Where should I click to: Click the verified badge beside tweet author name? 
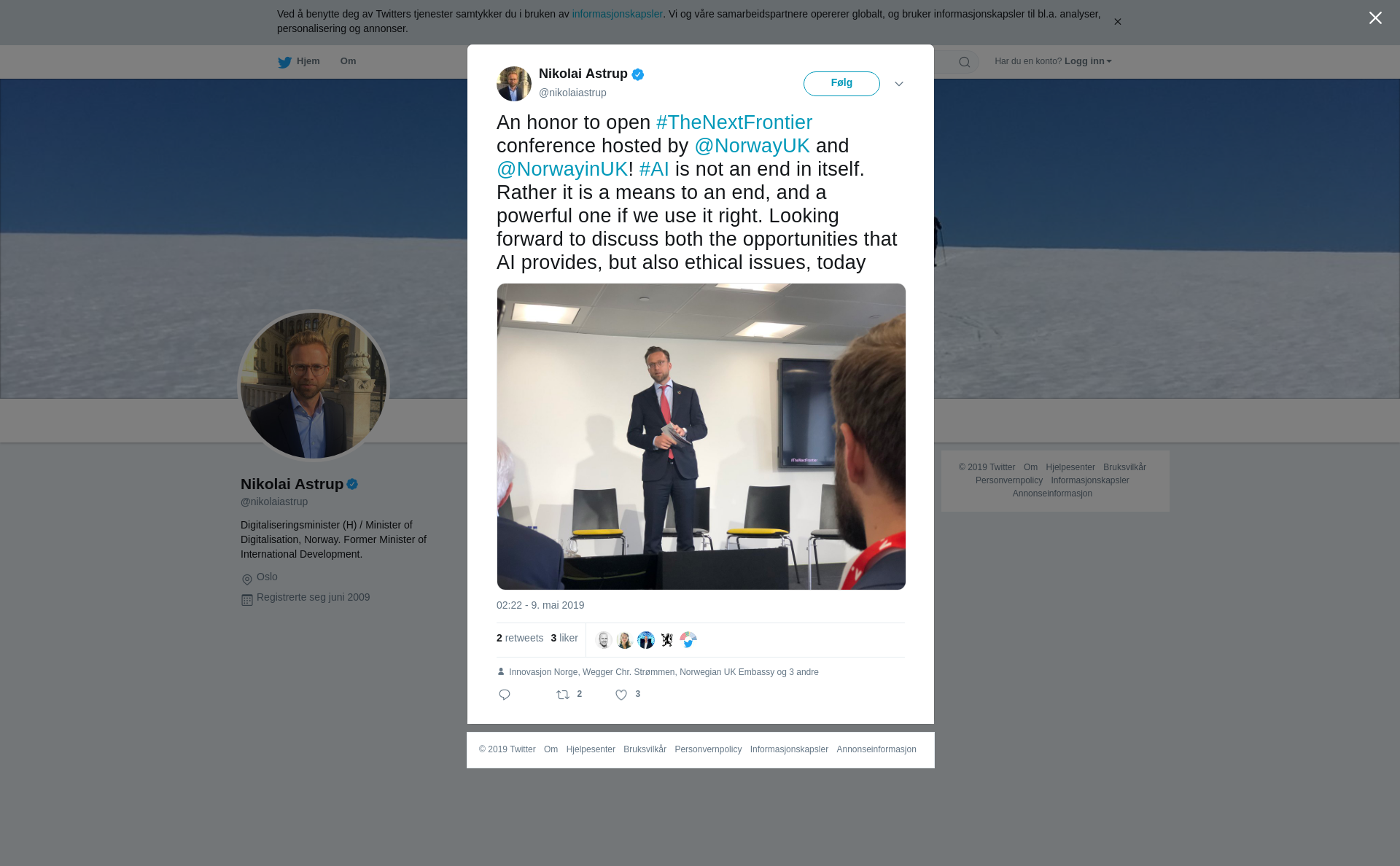(638, 74)
